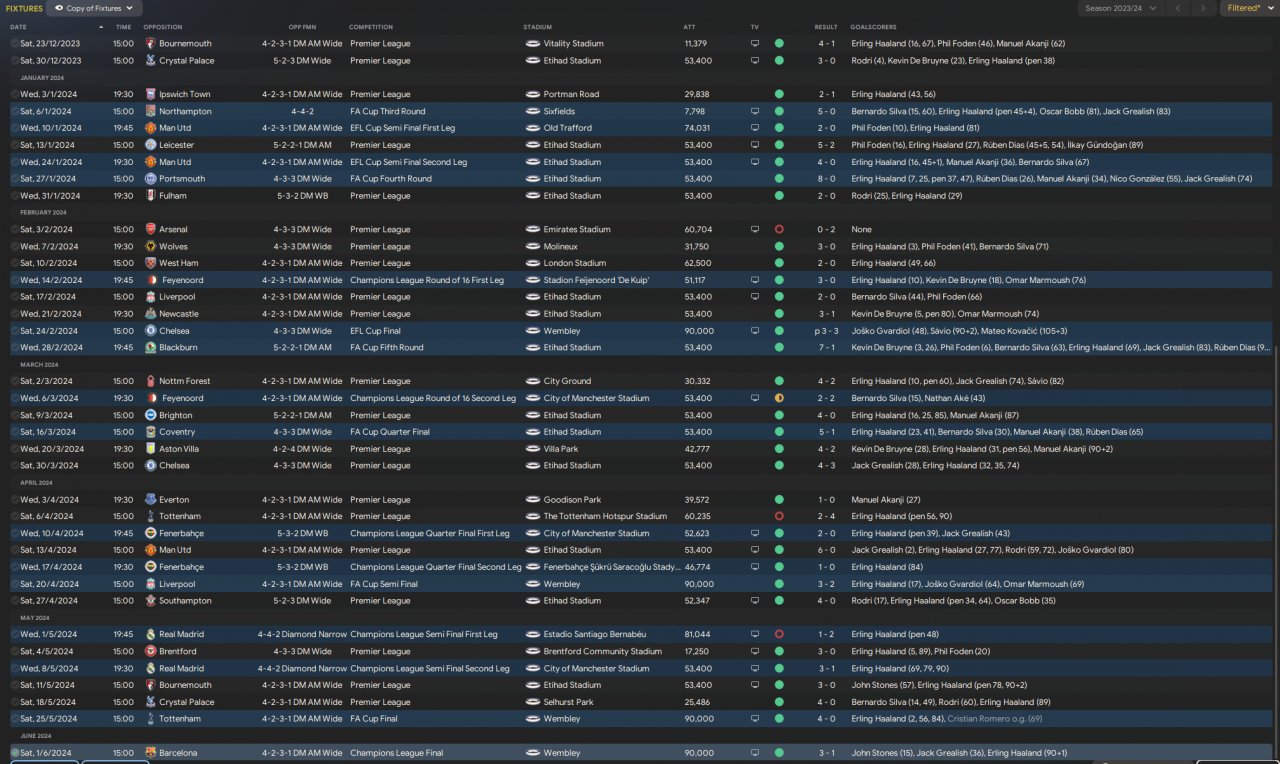The width and height of the screenshot is (1280, 764).
Task: Tick the selection circle for Wed, 3/1/2024
Action: [x=15, y=94]
